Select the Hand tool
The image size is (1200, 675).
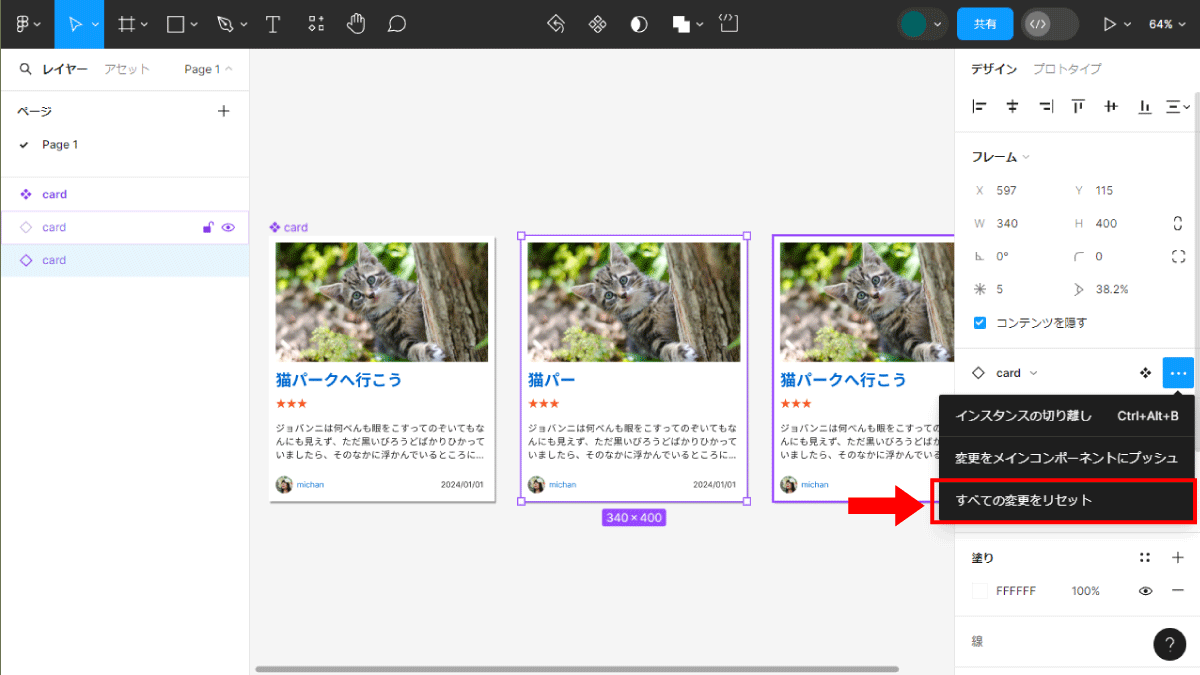(355, 24)
